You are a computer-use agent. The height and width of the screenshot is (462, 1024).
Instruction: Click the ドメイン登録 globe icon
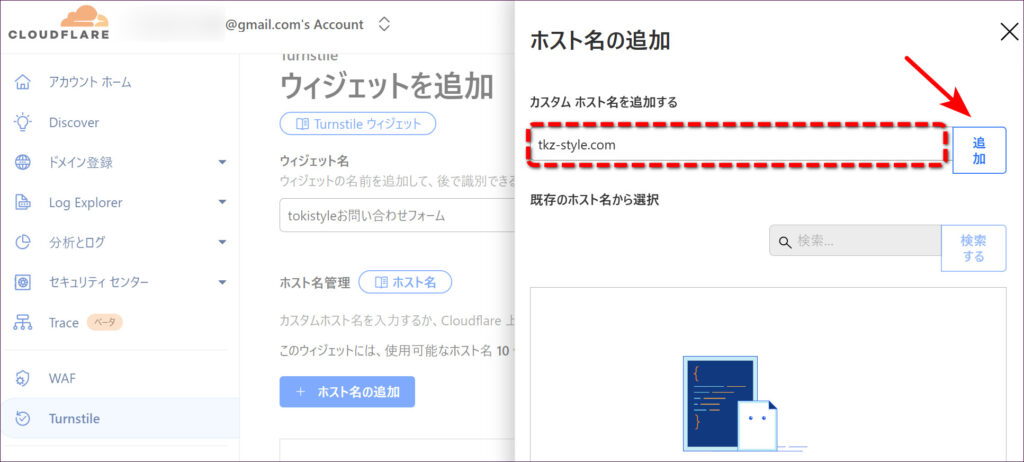[23, 162]
